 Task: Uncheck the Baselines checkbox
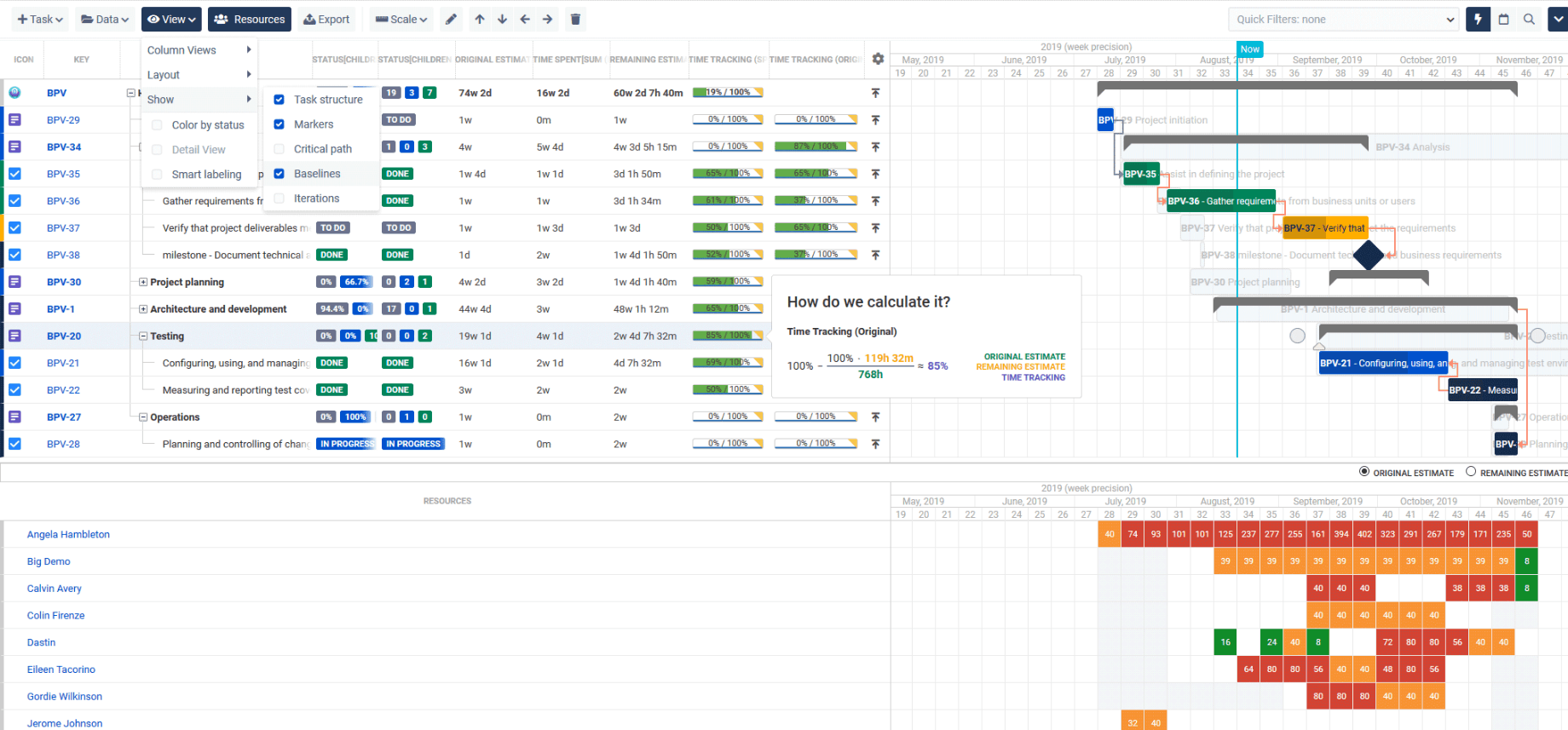coord(279,174)
